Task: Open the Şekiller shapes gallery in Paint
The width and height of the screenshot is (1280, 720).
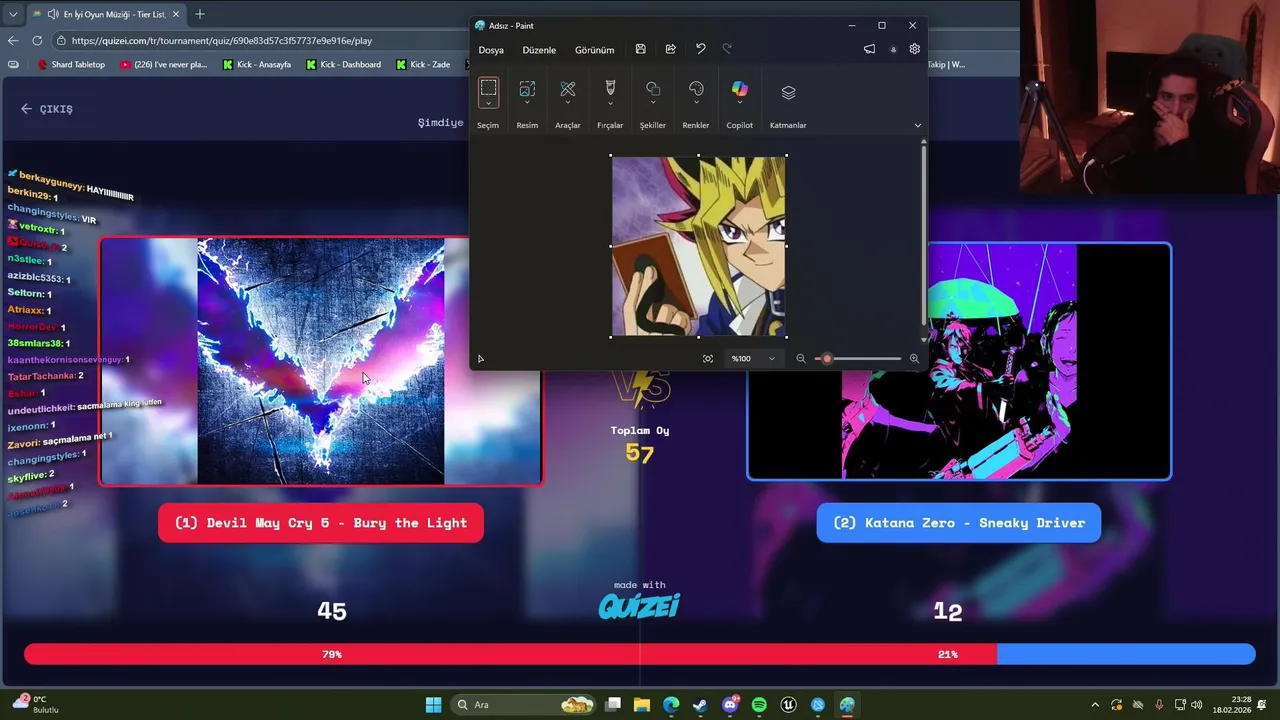Action: coord(653,89)
